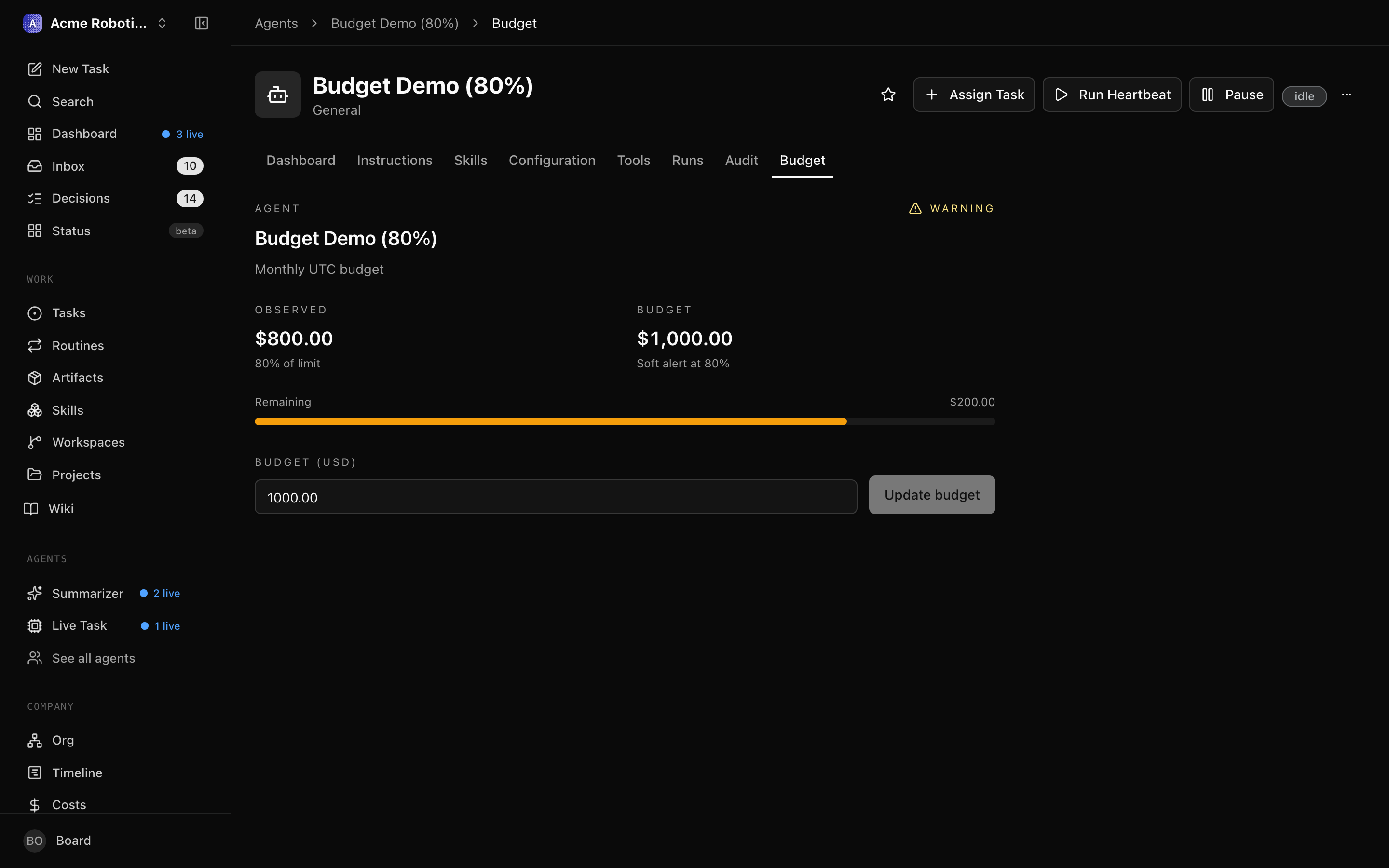The image size is (1389, 868).
Task: Select the Budget tab
Action: [802, 160]
